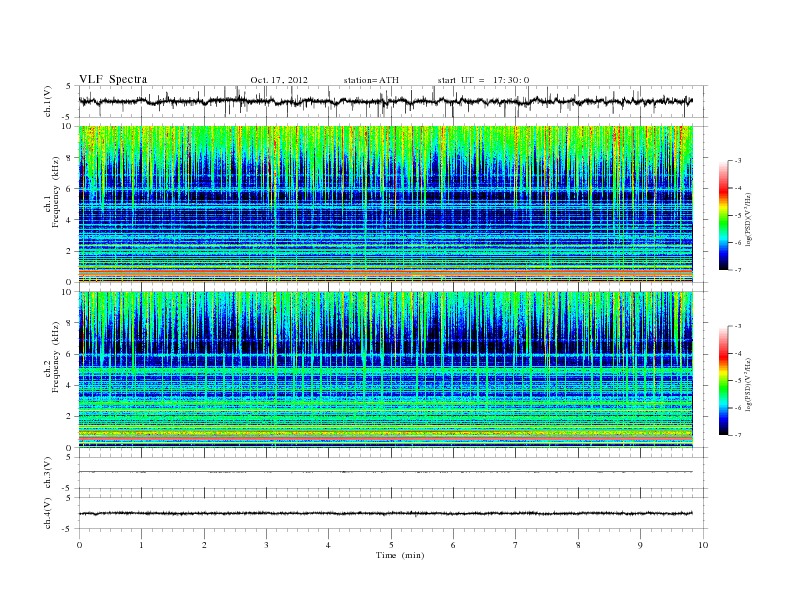Click time axis tick label "8"

coord(578,545)
